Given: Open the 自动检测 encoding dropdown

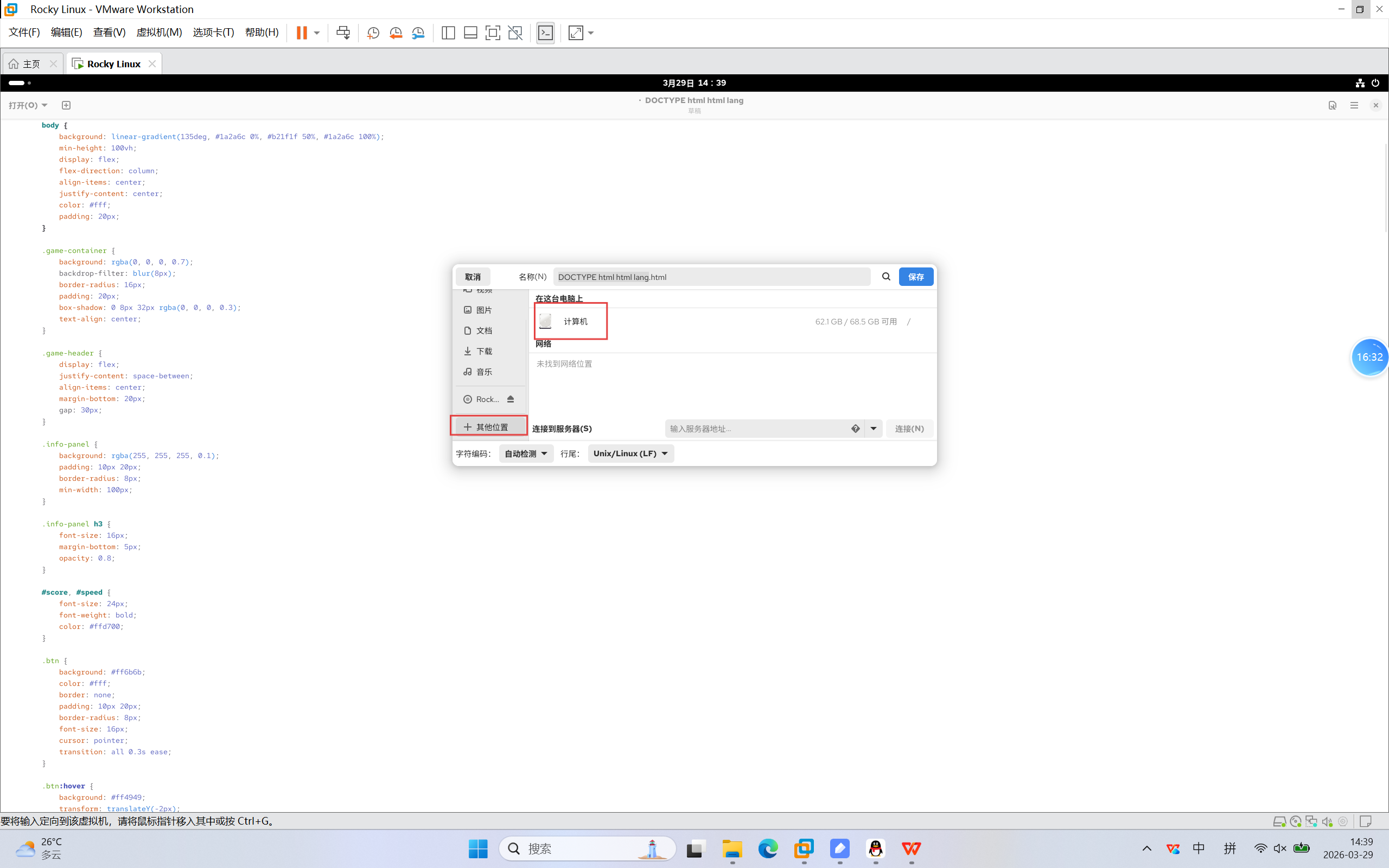Looking at the screenshot, I should coord(525,454).
